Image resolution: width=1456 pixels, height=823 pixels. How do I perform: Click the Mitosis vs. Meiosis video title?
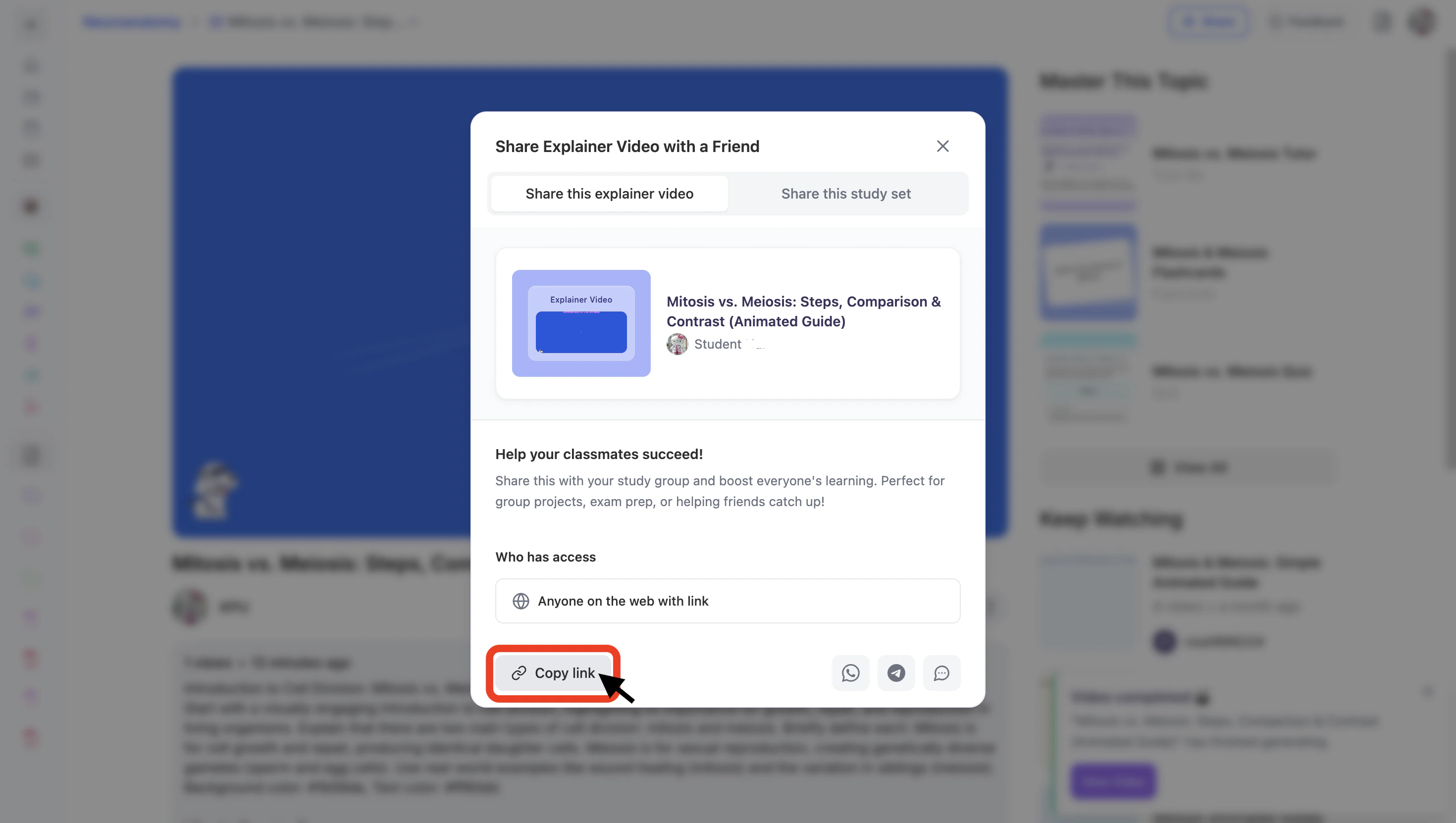[804, 311]
